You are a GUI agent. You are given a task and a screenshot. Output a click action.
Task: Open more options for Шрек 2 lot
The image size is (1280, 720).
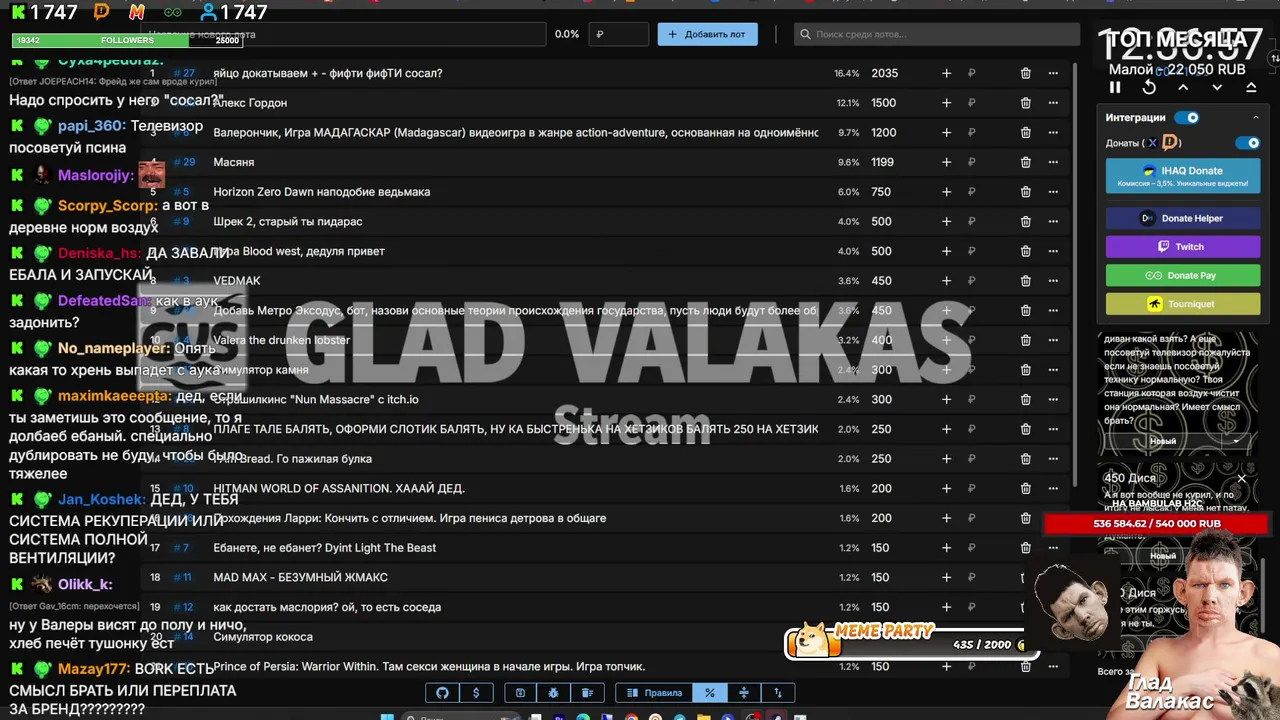coord(1053,221)
